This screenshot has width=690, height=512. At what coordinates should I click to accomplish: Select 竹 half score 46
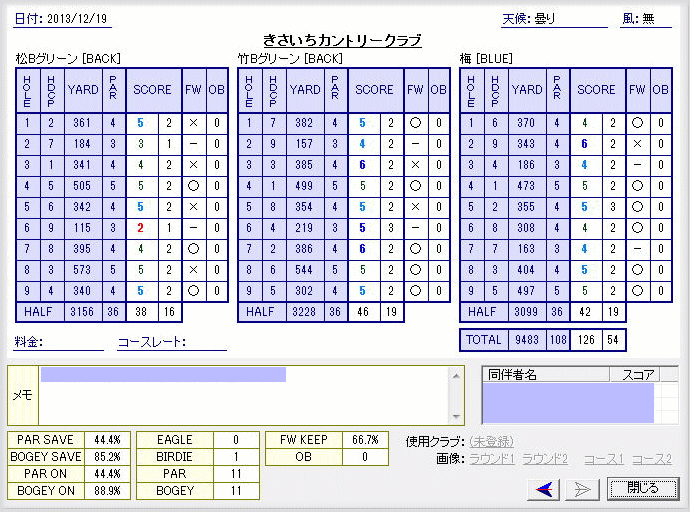coord(363,312)
